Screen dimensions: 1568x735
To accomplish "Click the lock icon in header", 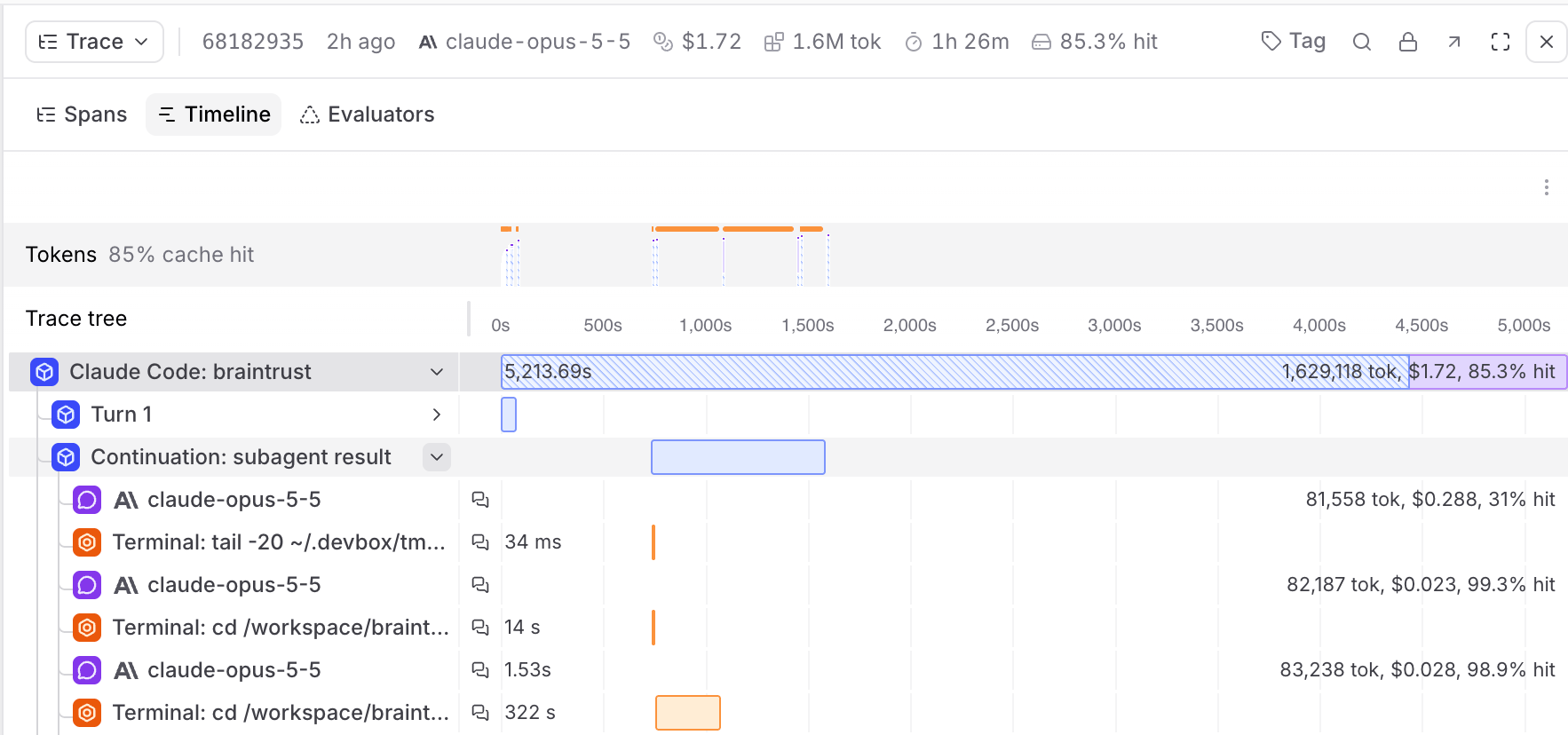I will (x=1408, y=42).
